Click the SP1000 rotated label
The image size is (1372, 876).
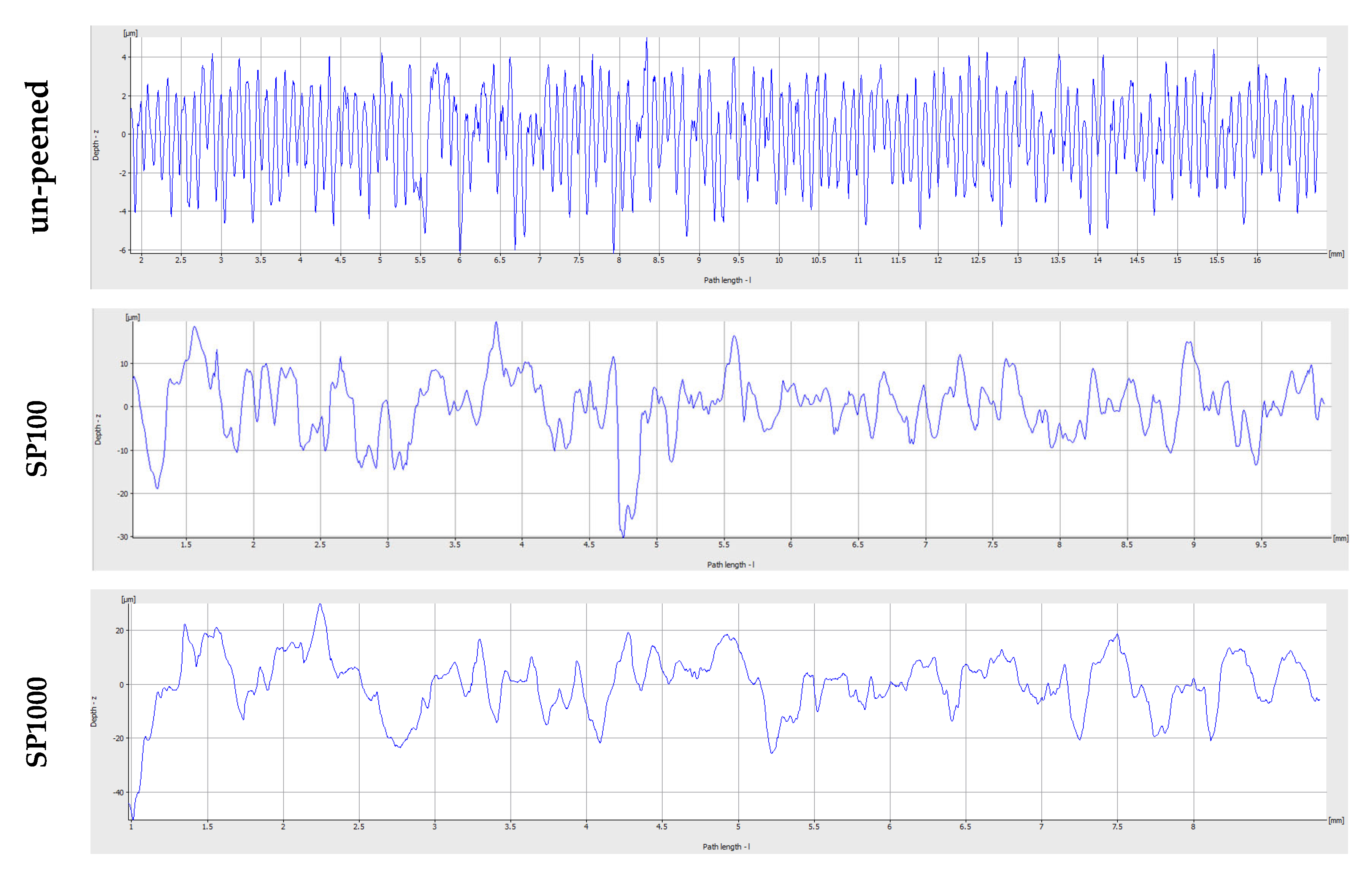point(38,722)
